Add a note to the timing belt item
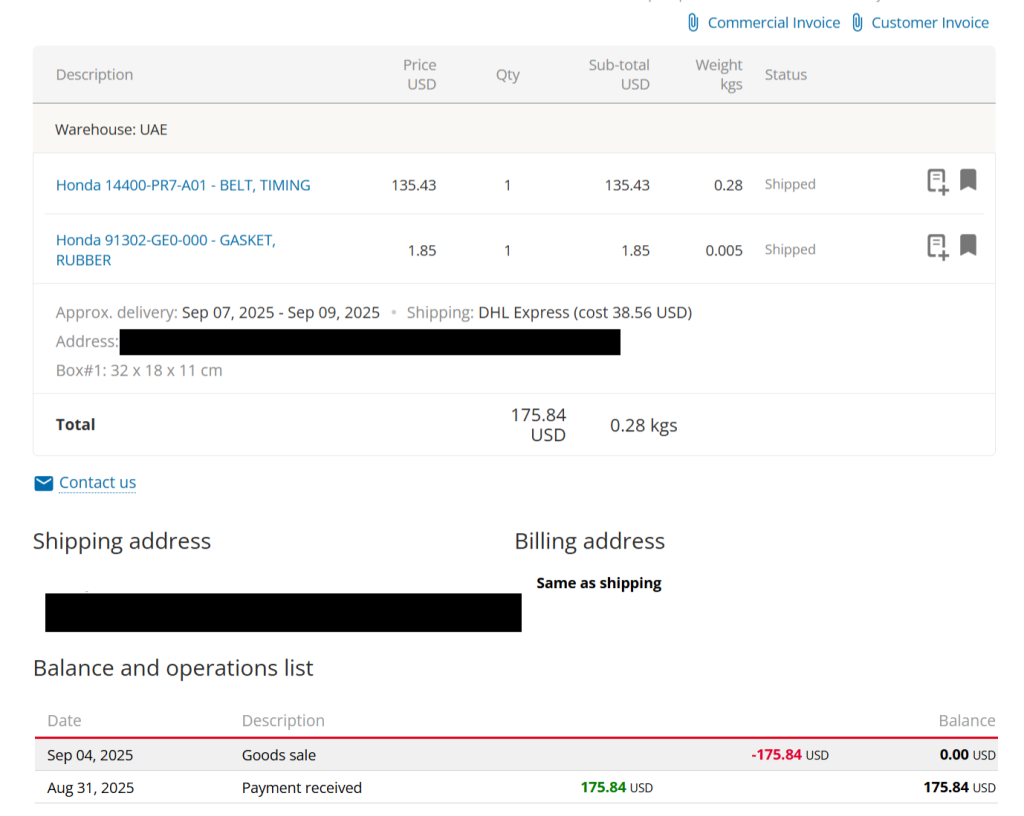This screenshot has height=816, width=1024. tap(937, 181)
